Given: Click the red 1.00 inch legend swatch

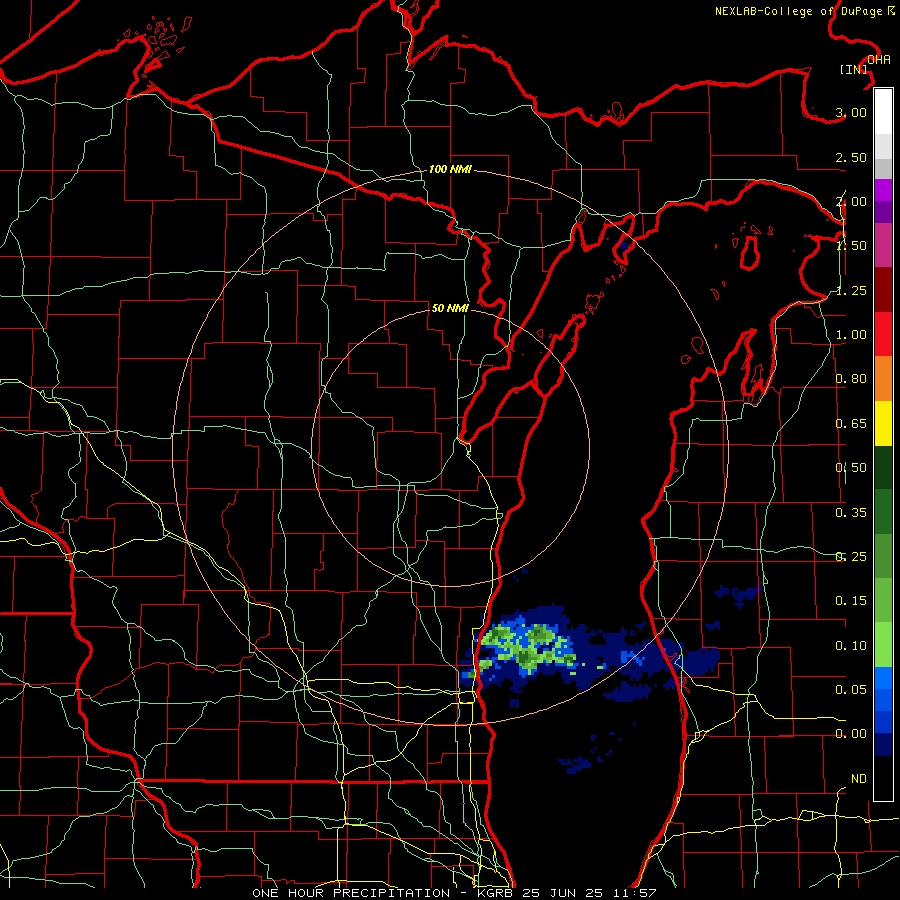Looking at the screenshot, I should (x=883, y=334).
